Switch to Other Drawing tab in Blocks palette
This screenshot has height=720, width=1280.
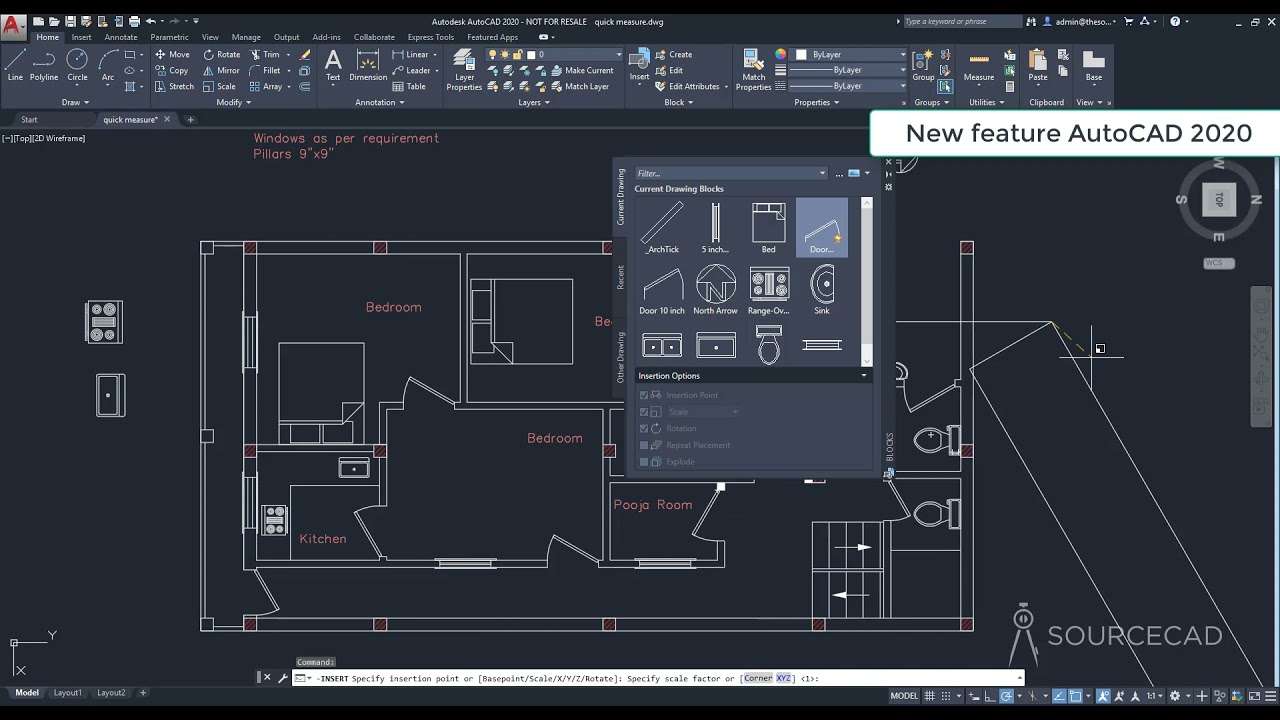point(620,357)
